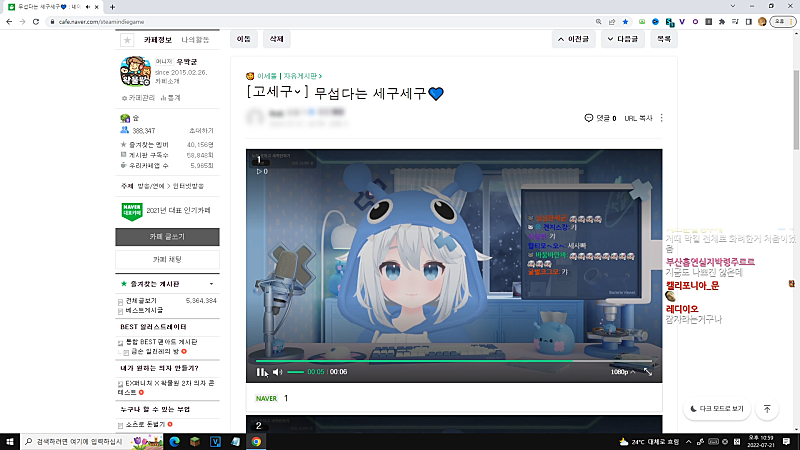Viewport: 800px width, 450px height.
Task: Open 금손 일러레의 방 board
Action: [155, 352]
